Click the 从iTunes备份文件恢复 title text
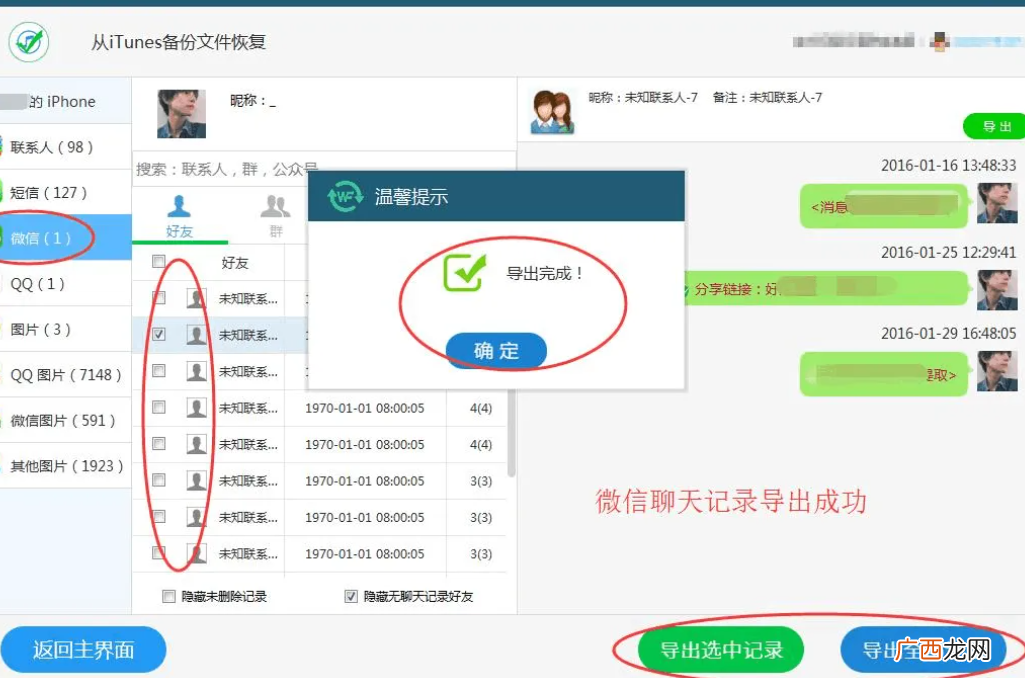Image resolution: width=1025 pixels, height=678 pixels. click(x=178, y=42)
